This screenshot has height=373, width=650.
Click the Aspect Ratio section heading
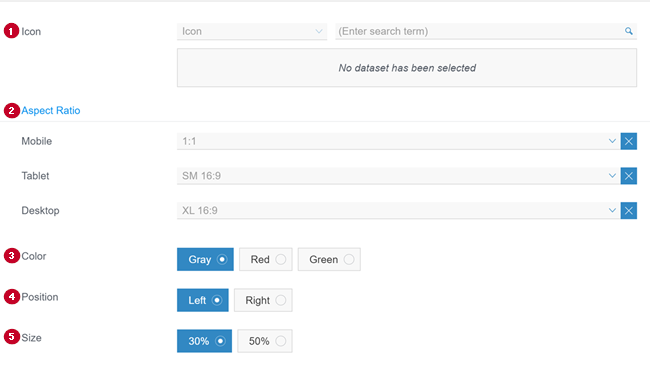click(51, 111)
